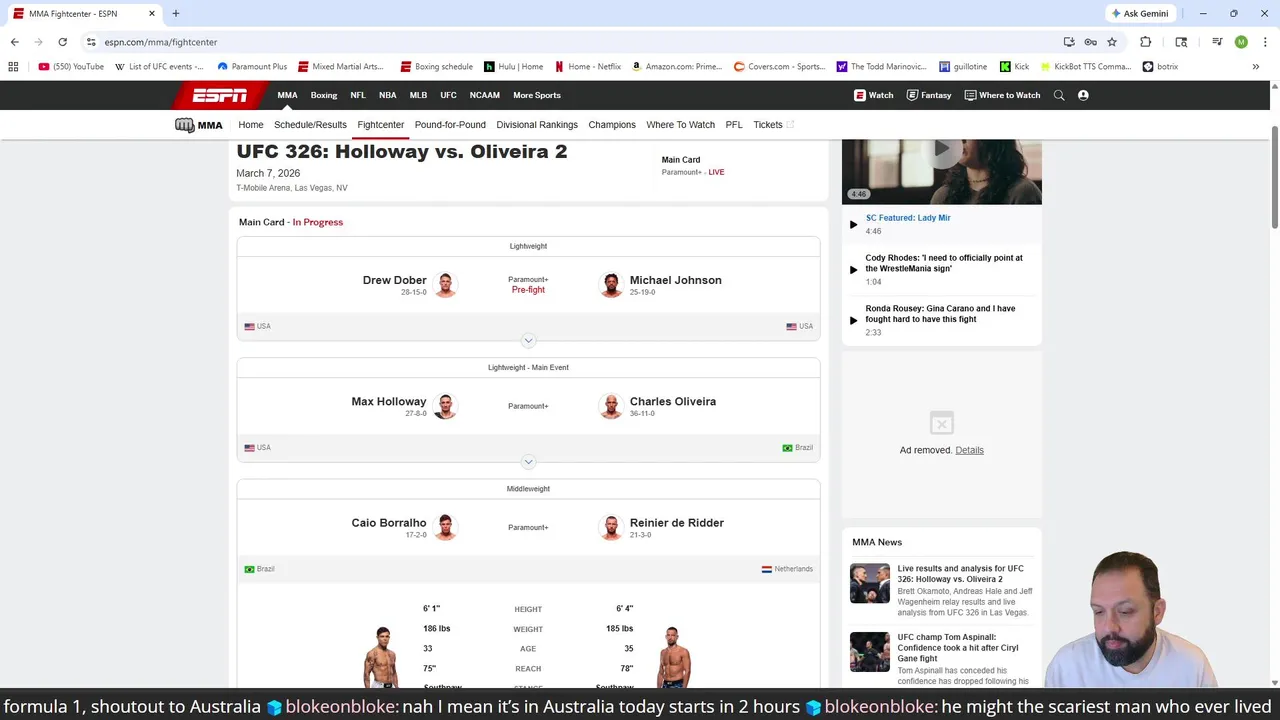Open the password key icon in address bar
Screen dimensions: 1280x720
click(x=1090, y=42)
